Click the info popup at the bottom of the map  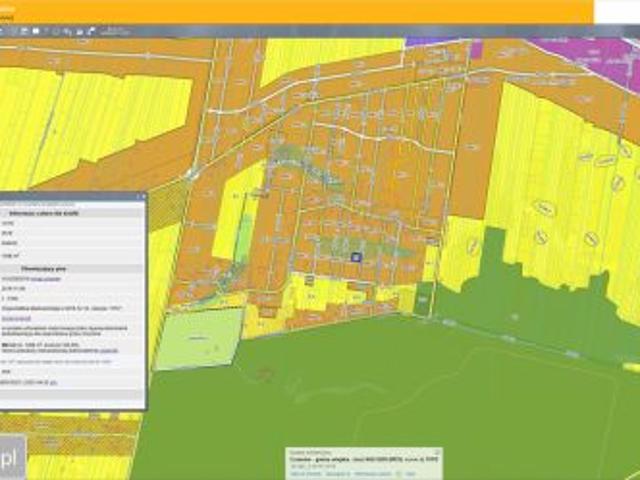pyautogui.click(x=363, y=462)
